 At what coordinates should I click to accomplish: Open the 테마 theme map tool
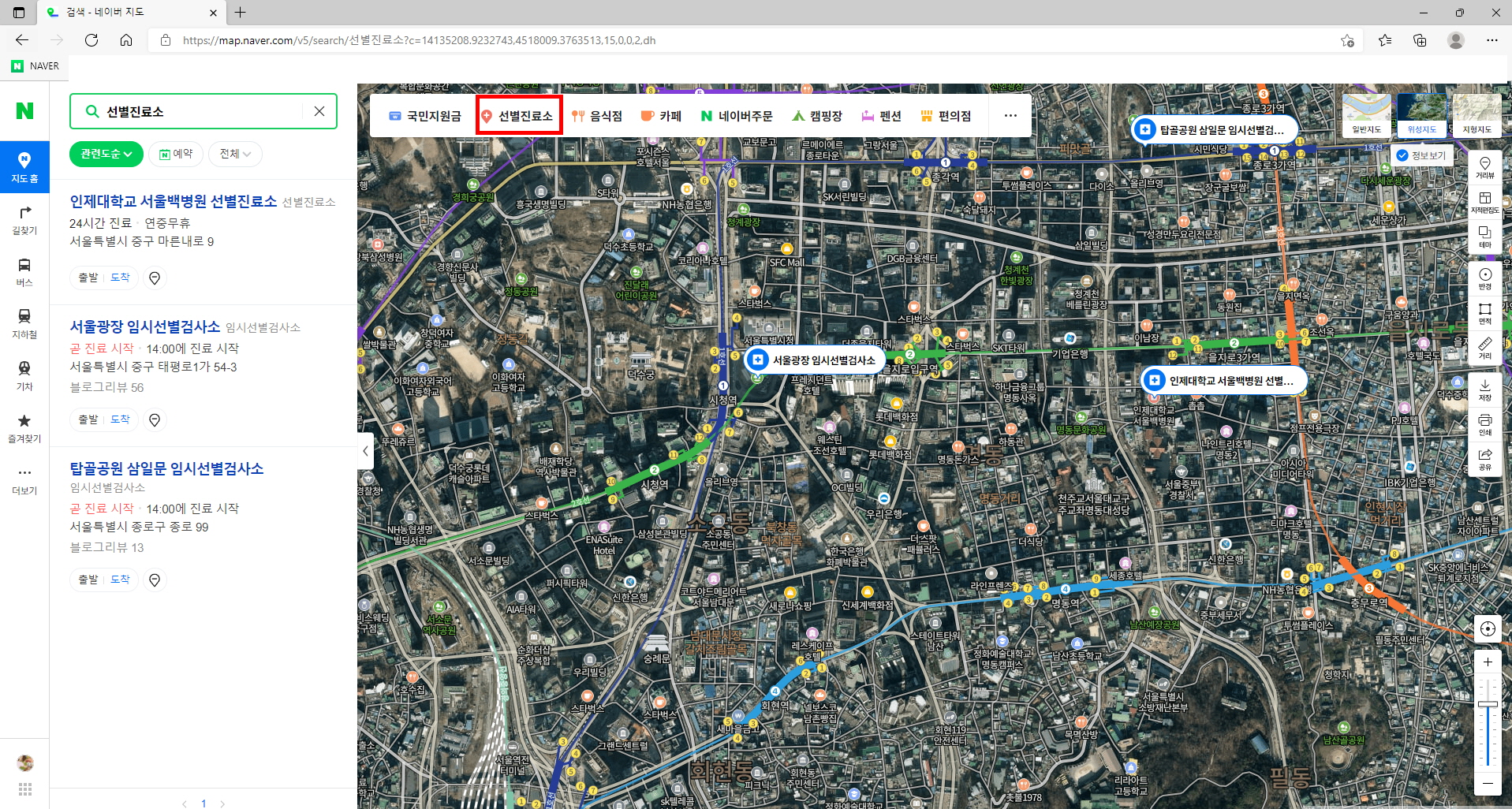click(x=1485, y=237)
